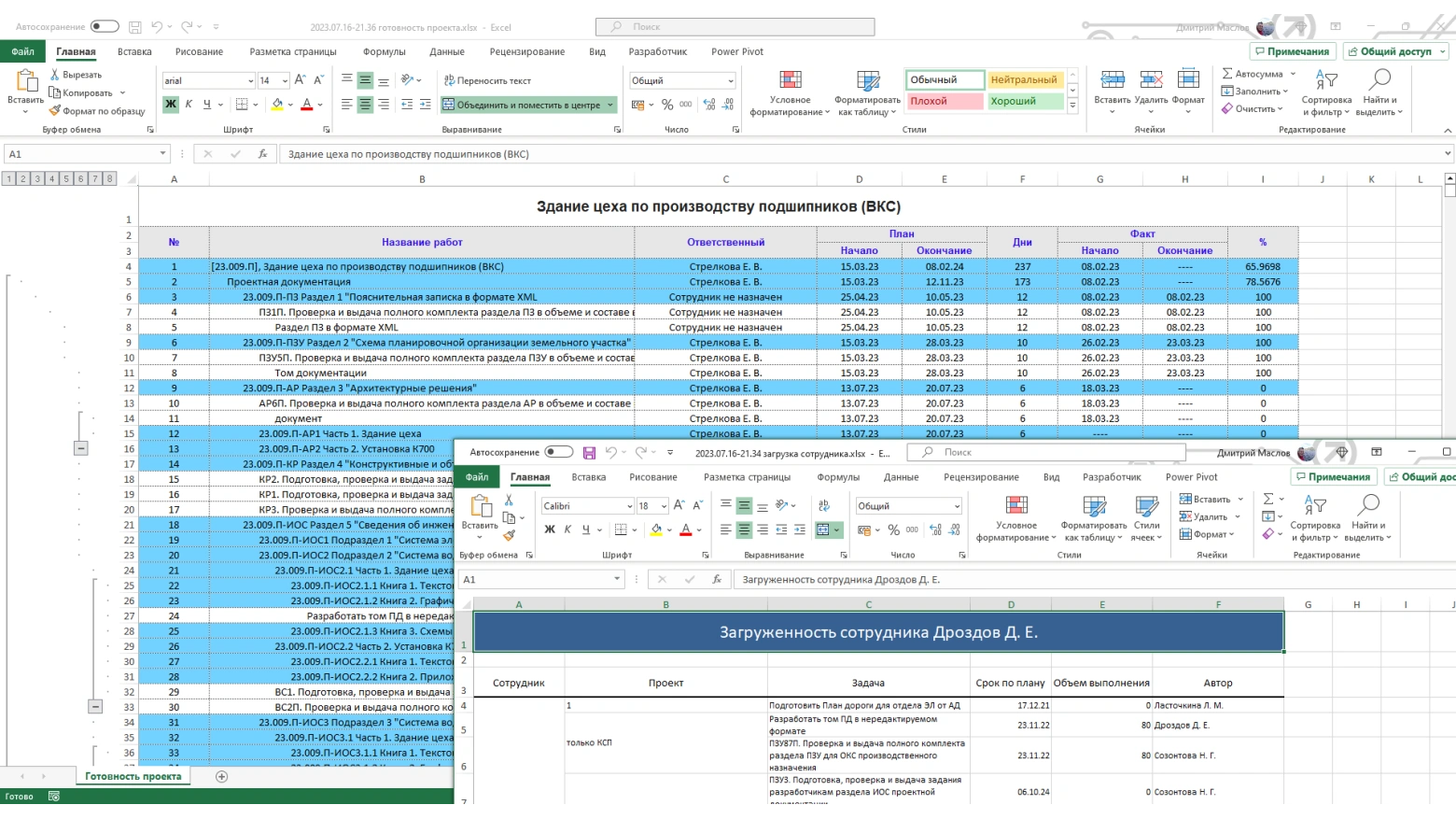Image resolution: width=1456 pixels, height=819 pixels.
Task: Click the Sort and Filter icon in front window
Action: [1315, 505]
